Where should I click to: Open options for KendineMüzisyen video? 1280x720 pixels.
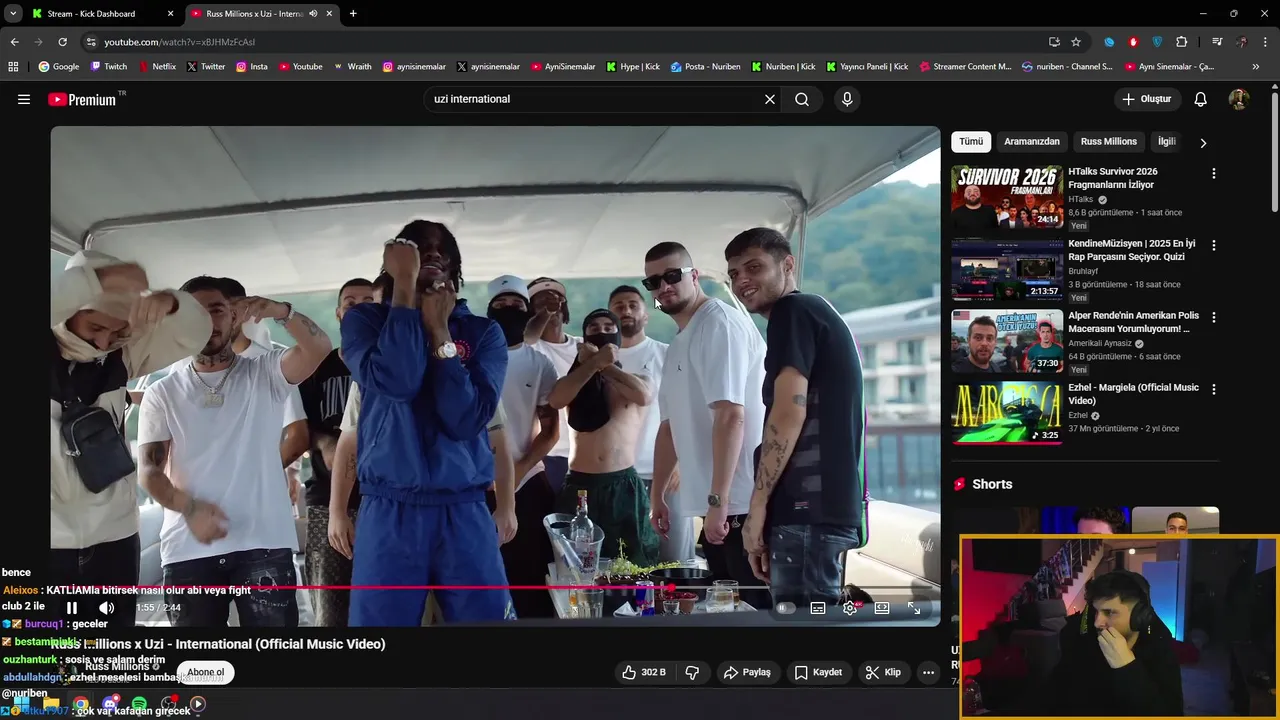coord(1214,245)
